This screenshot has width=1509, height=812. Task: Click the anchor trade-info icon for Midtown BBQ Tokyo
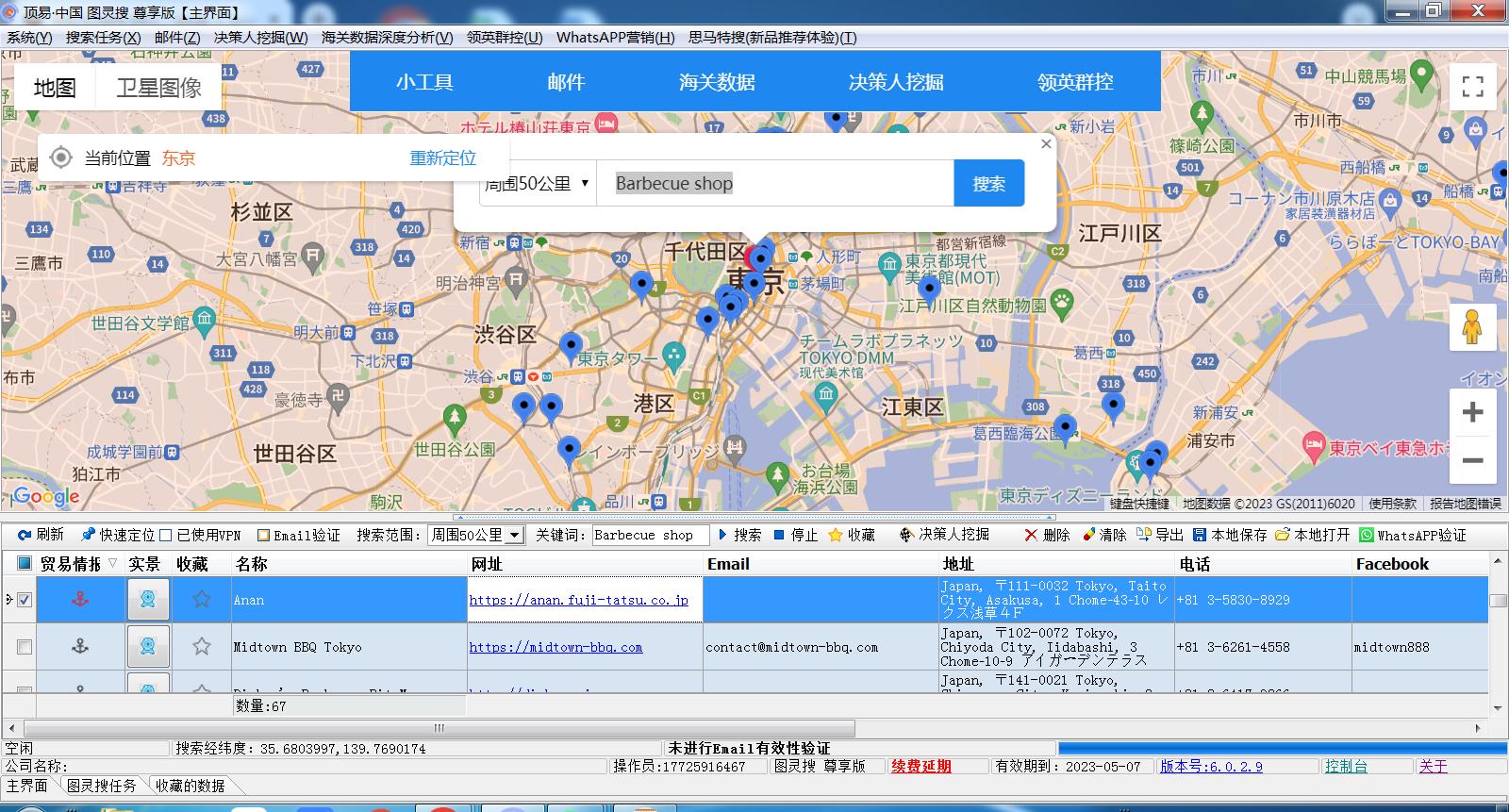(x=80, y=646)
